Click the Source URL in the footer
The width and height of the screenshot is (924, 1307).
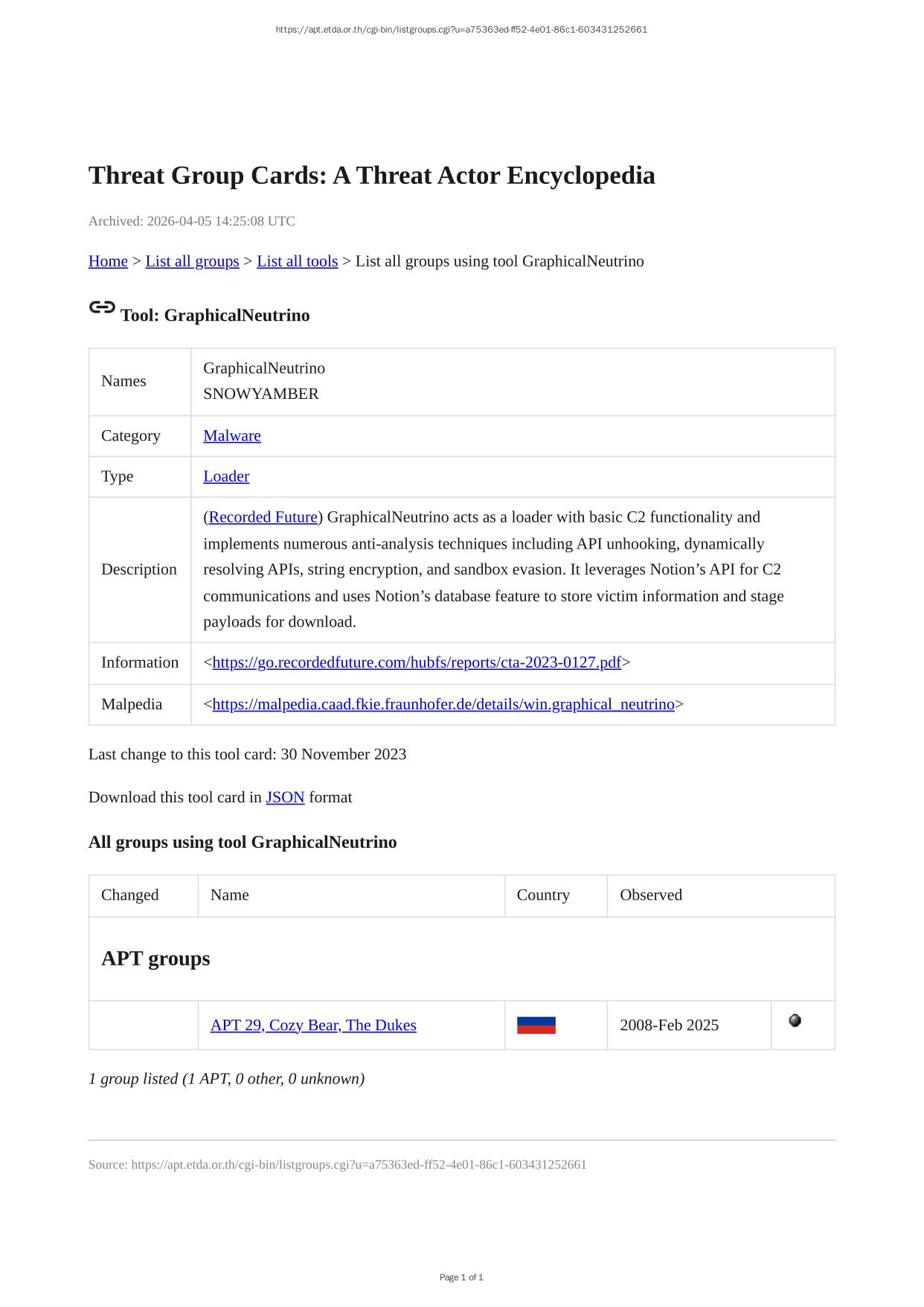point(359,1164)
